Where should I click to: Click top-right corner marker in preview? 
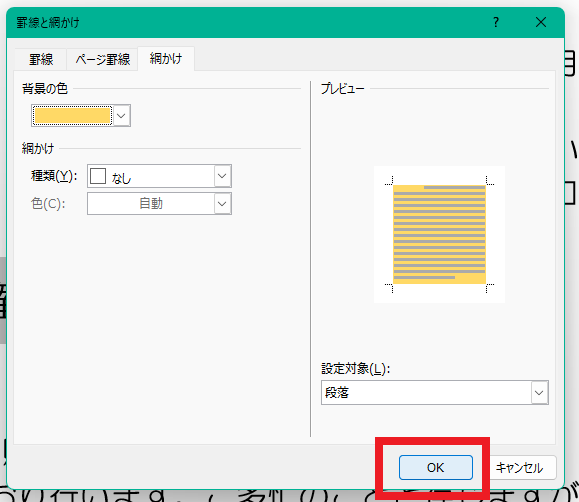[490, 181]
